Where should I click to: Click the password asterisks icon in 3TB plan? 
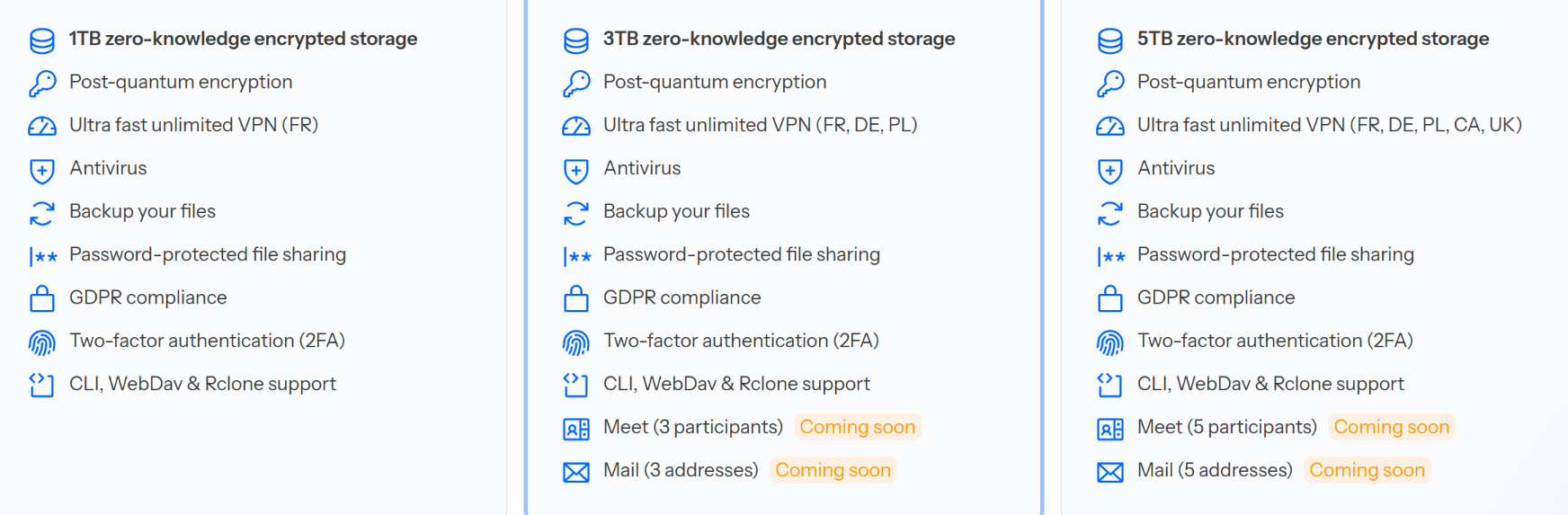[576, 257]
